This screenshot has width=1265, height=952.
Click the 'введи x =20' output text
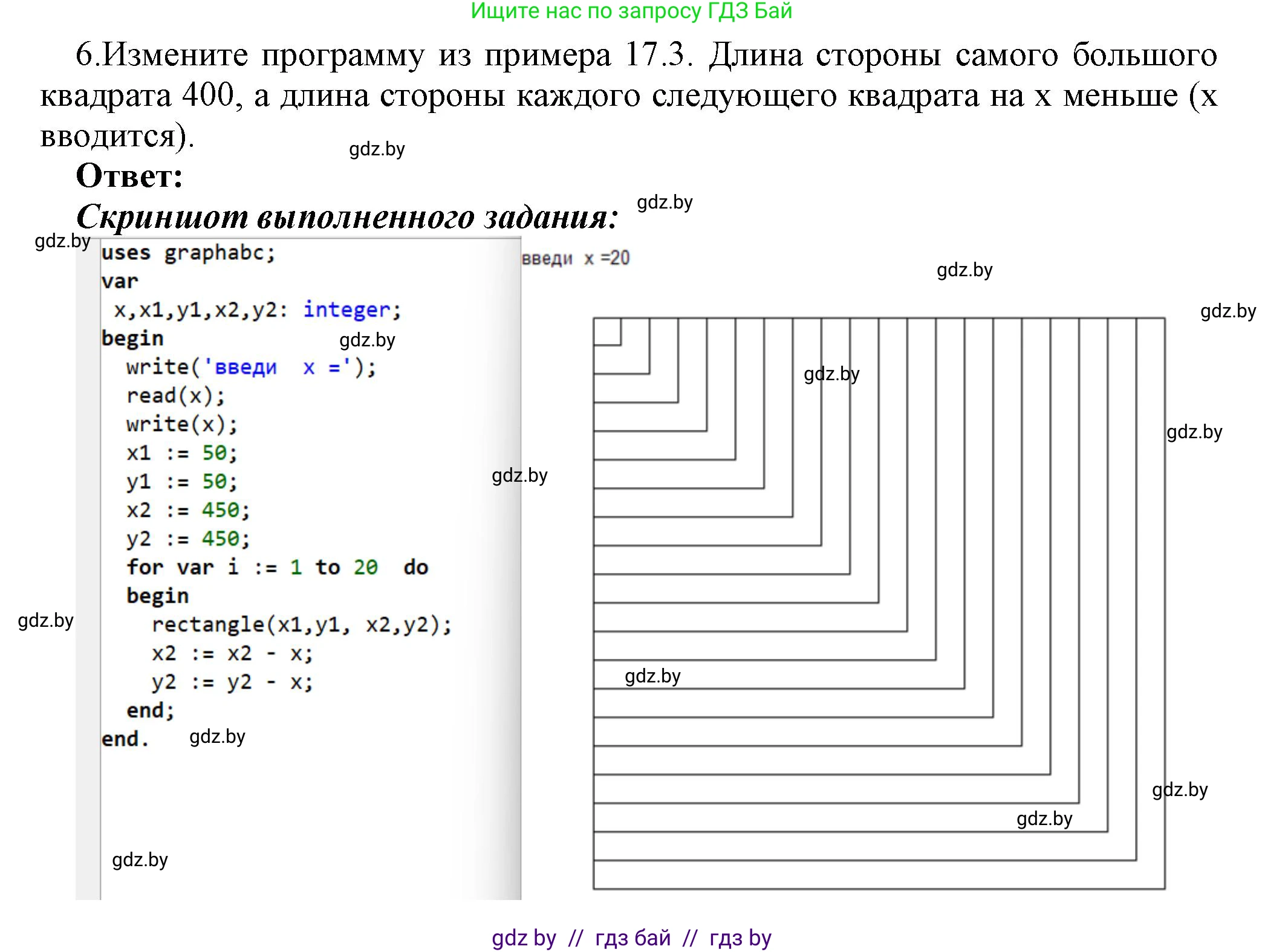pyautogui.click(x=575, y=259)
